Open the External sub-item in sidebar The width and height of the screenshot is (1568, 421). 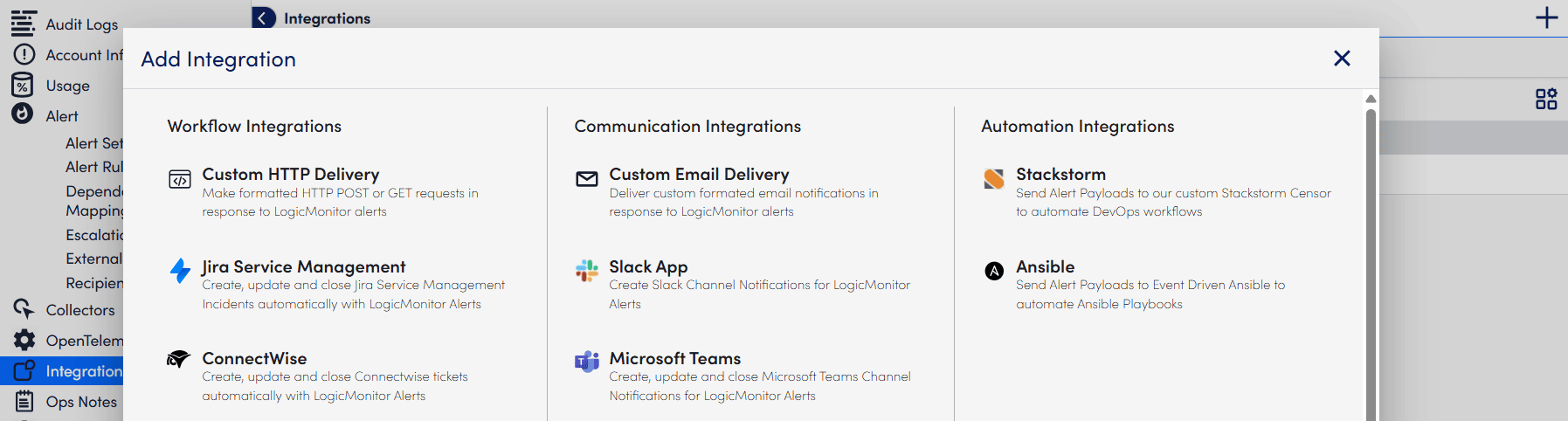[x=94, y=259]
